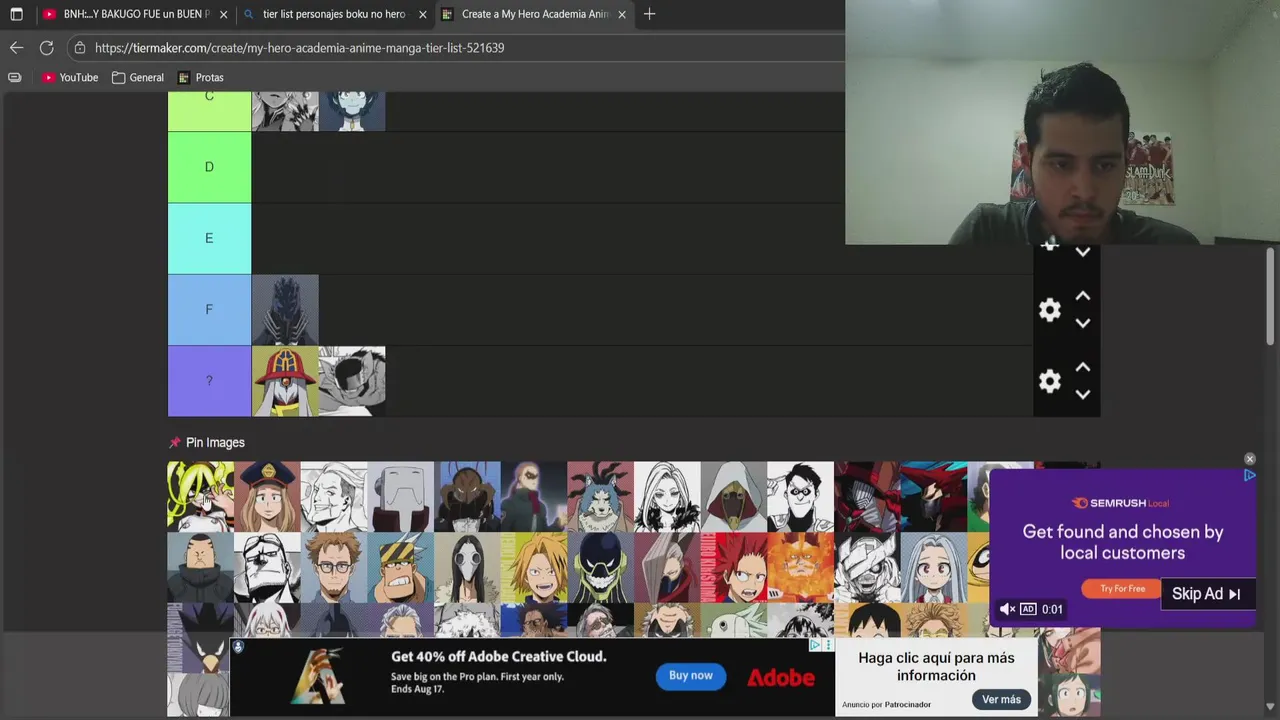Click the scrollbar down arrow
The height and width of the screenshot is (720, 1280).
[1270, 707]
